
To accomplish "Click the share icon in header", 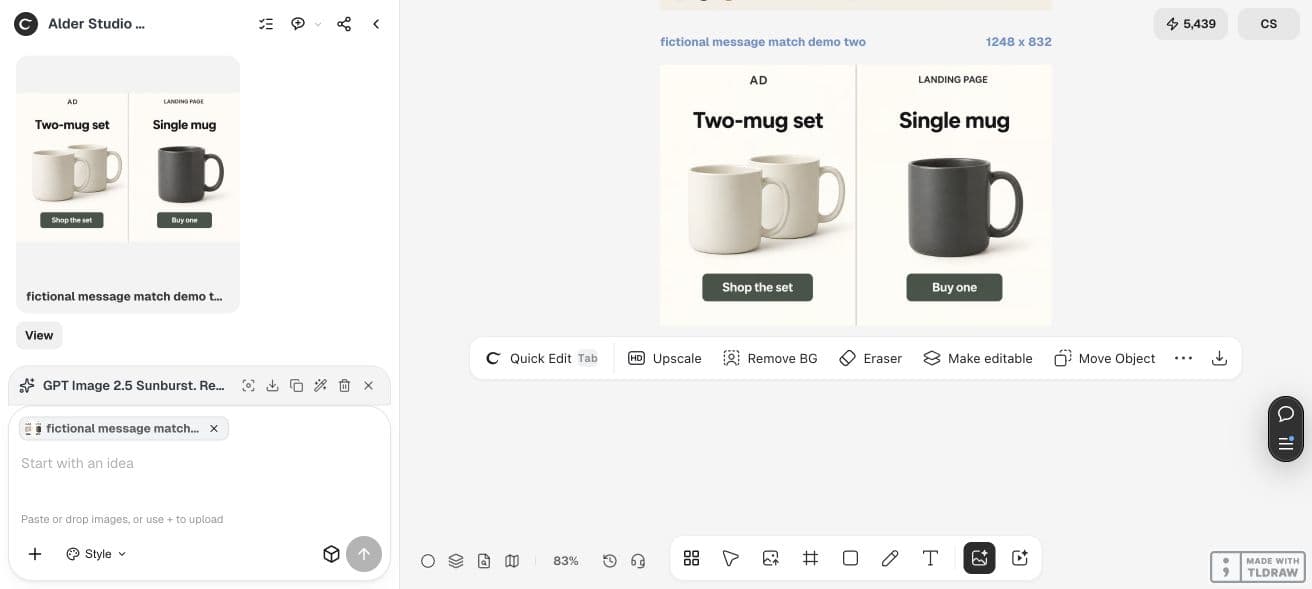I will (344, 24).
